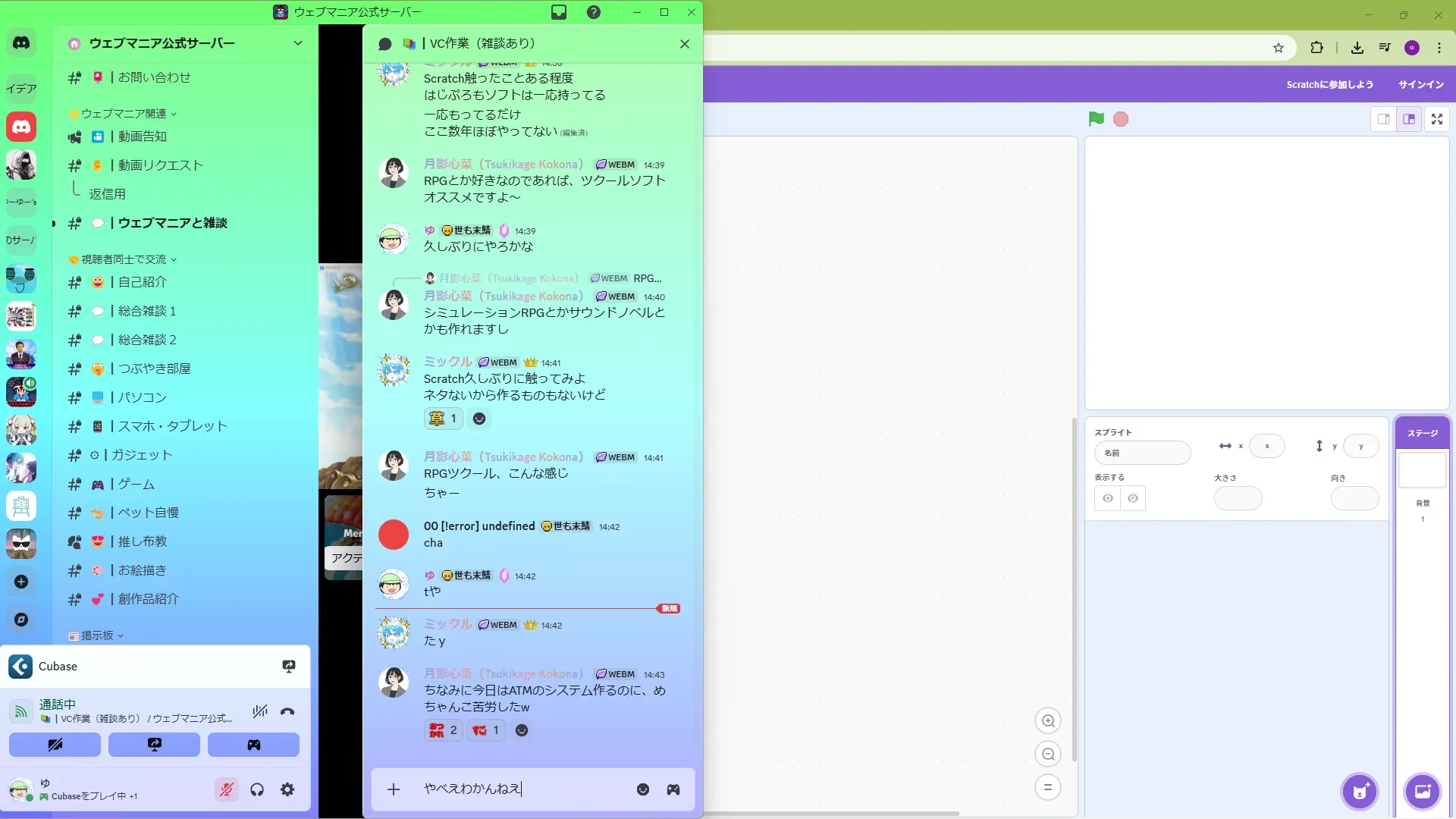Click the Discord disconnect call icon

click(x=287, y=711)
